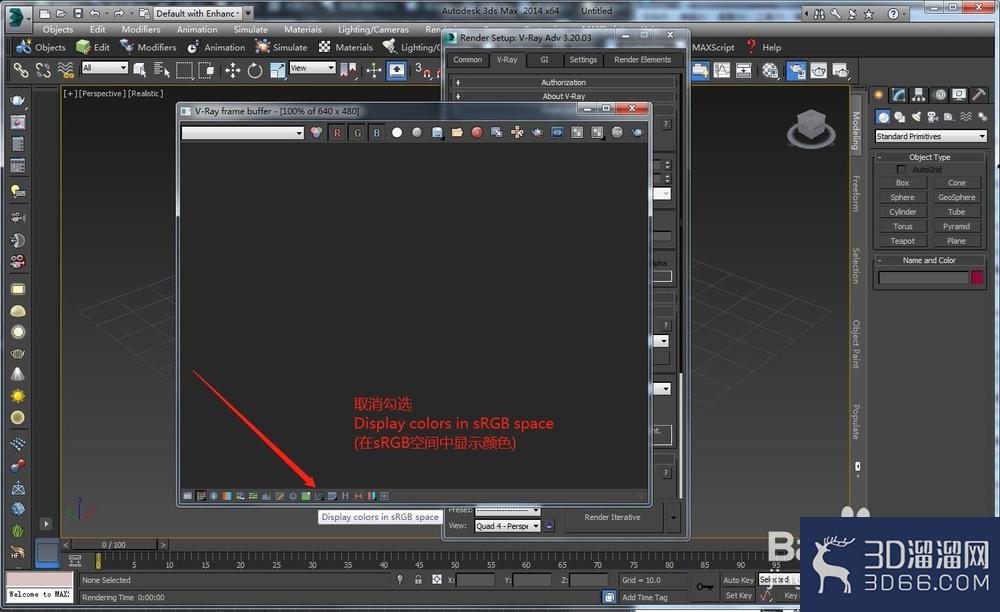Image resolution: width=1000 pixels, height=612 pixels.
Task: Click the GeoSphere primitive button
Action: point(956,198)
